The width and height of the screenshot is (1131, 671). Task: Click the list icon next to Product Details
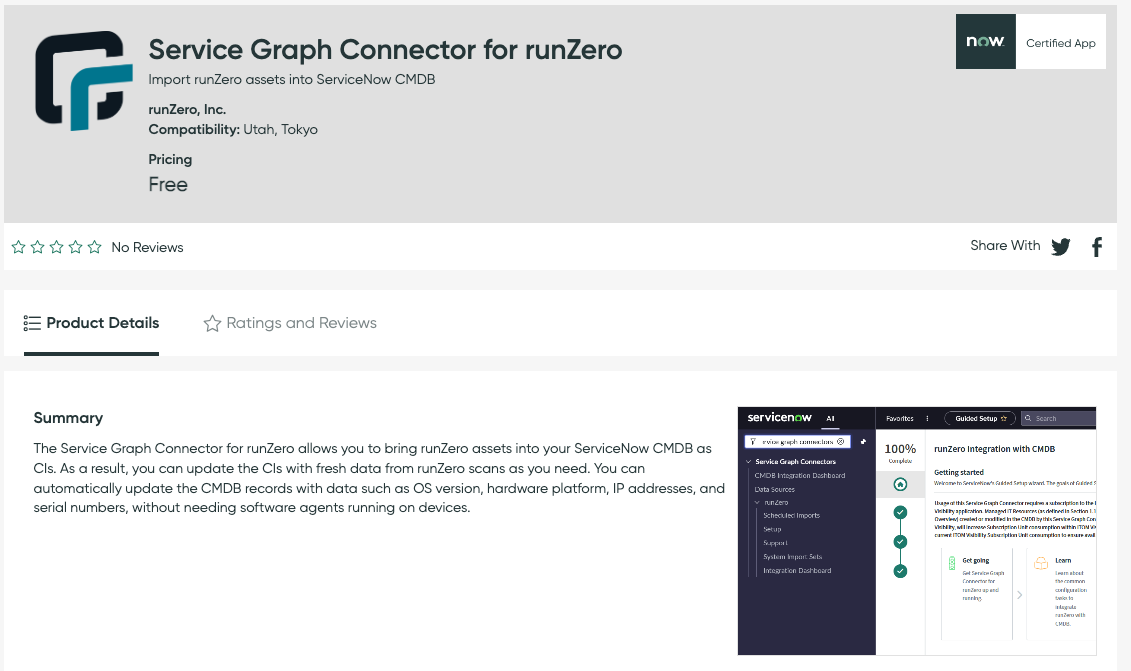pyautogui.click(x=32, y=322)
